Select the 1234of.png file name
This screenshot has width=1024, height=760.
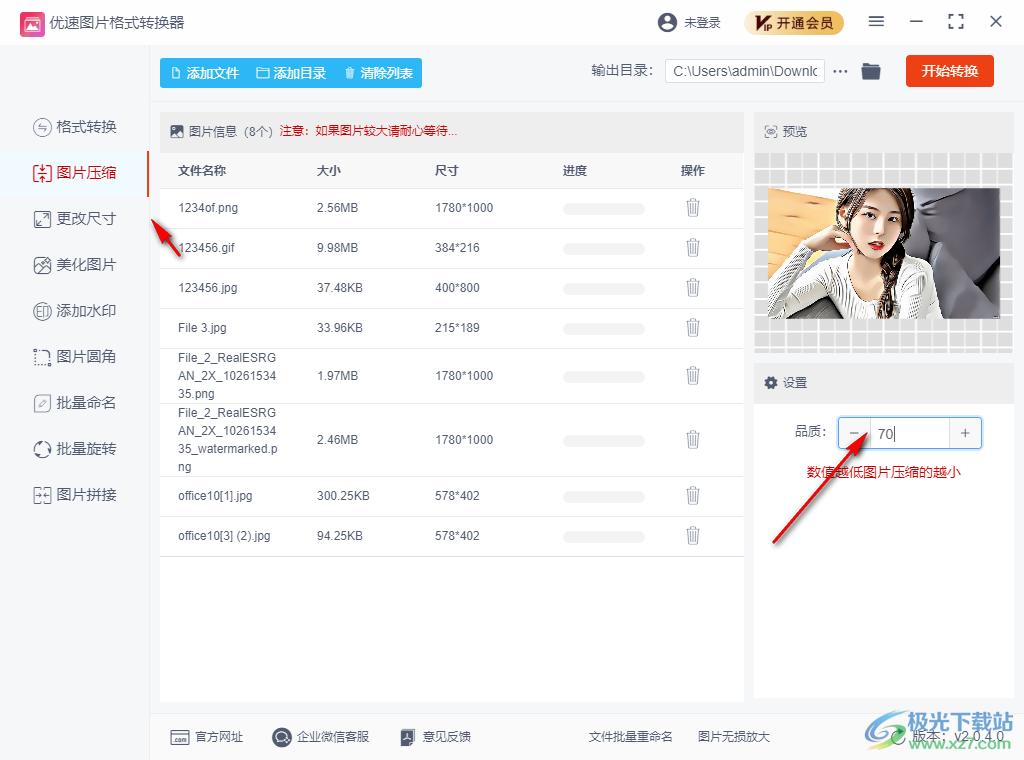[208, 208]
